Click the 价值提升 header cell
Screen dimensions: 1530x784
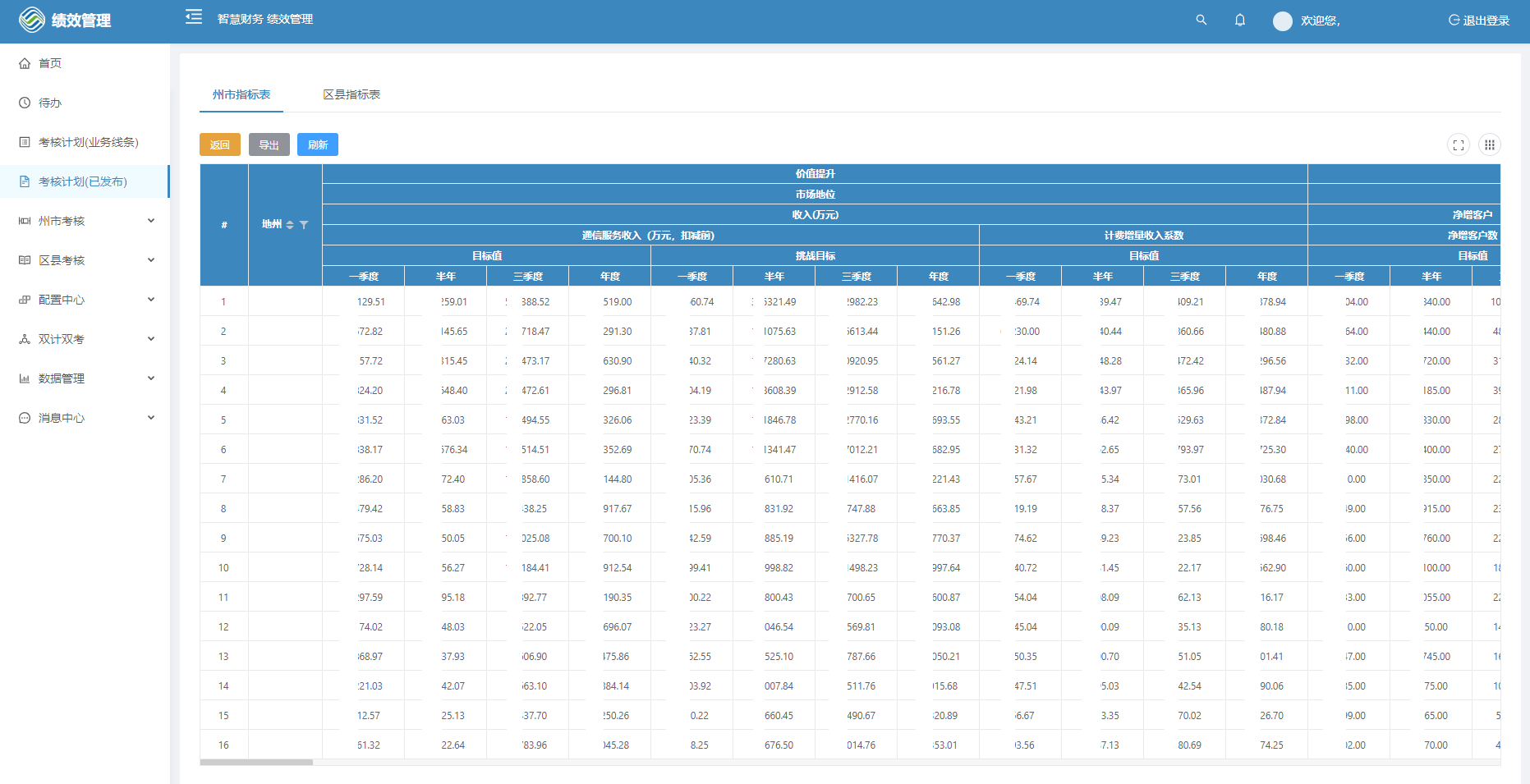(x=815, y=173)
